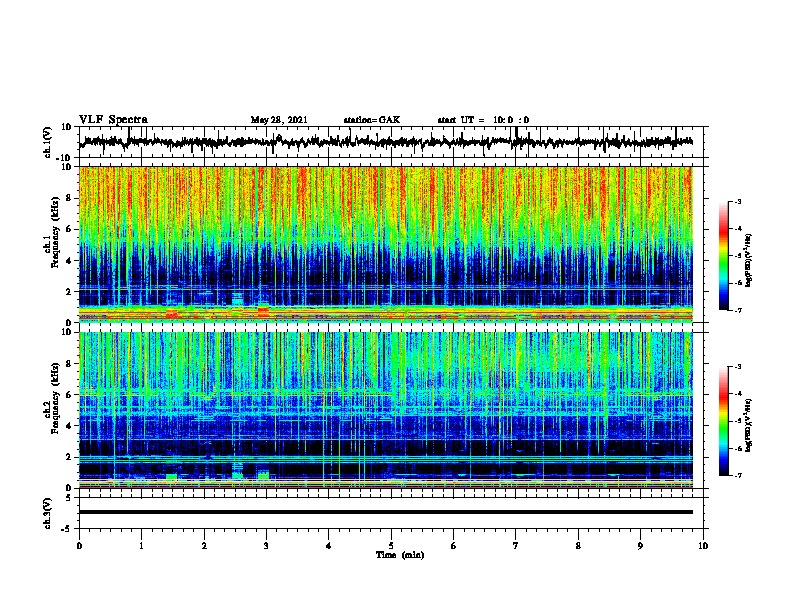Click the ch.3(V) axis label
792x612 pixels.
click(x=48, y=513)
